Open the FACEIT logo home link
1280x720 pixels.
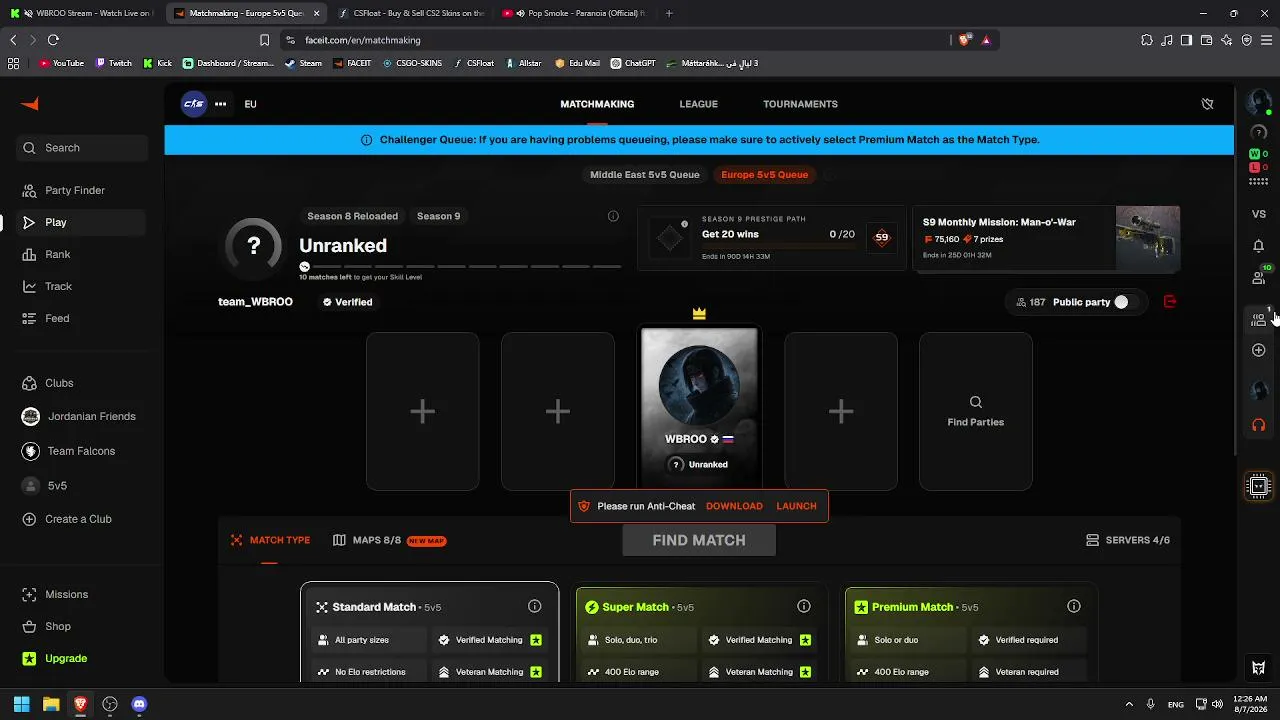[x=30, y=104]
